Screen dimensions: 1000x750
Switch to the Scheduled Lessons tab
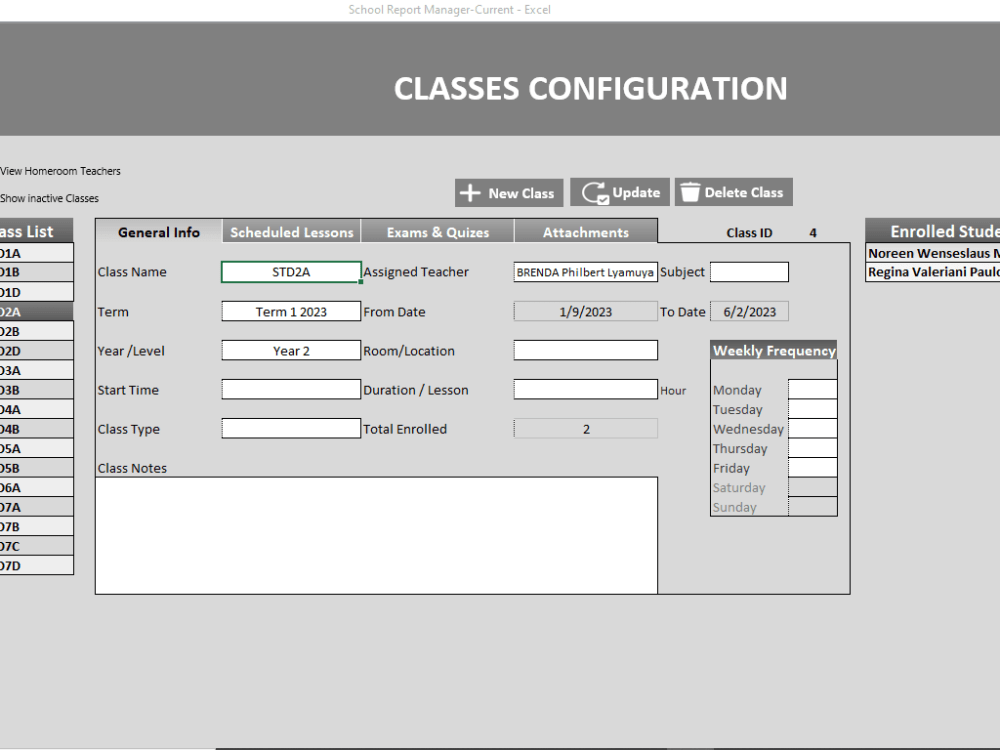click(291, 231)
